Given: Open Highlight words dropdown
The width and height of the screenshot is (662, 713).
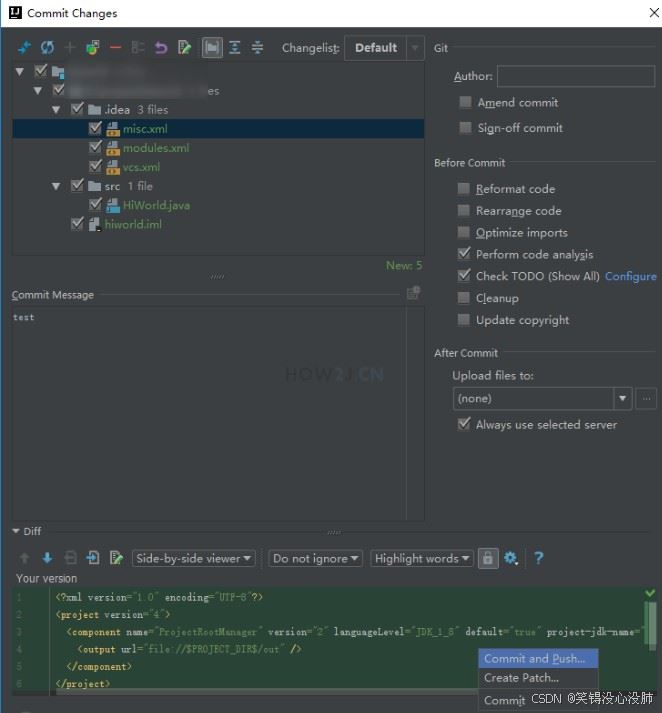Looking at the screenshot, I should tap(422, 558).
